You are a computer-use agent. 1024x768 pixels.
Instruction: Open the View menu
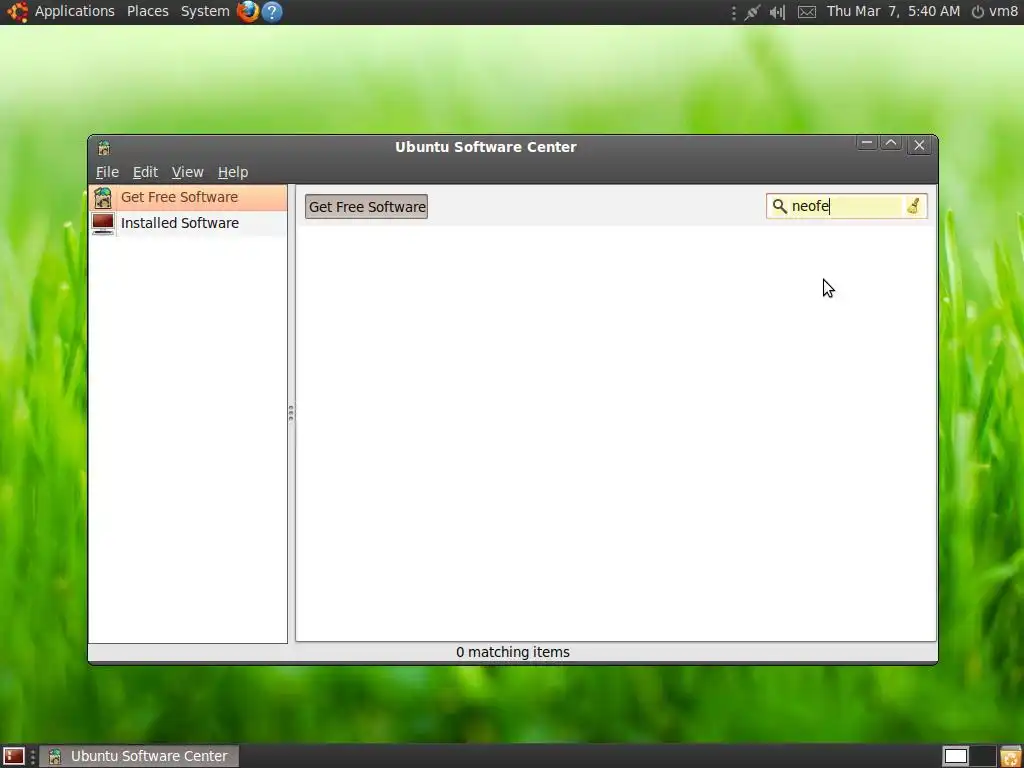pyautogui.click(x=187, y=172)
